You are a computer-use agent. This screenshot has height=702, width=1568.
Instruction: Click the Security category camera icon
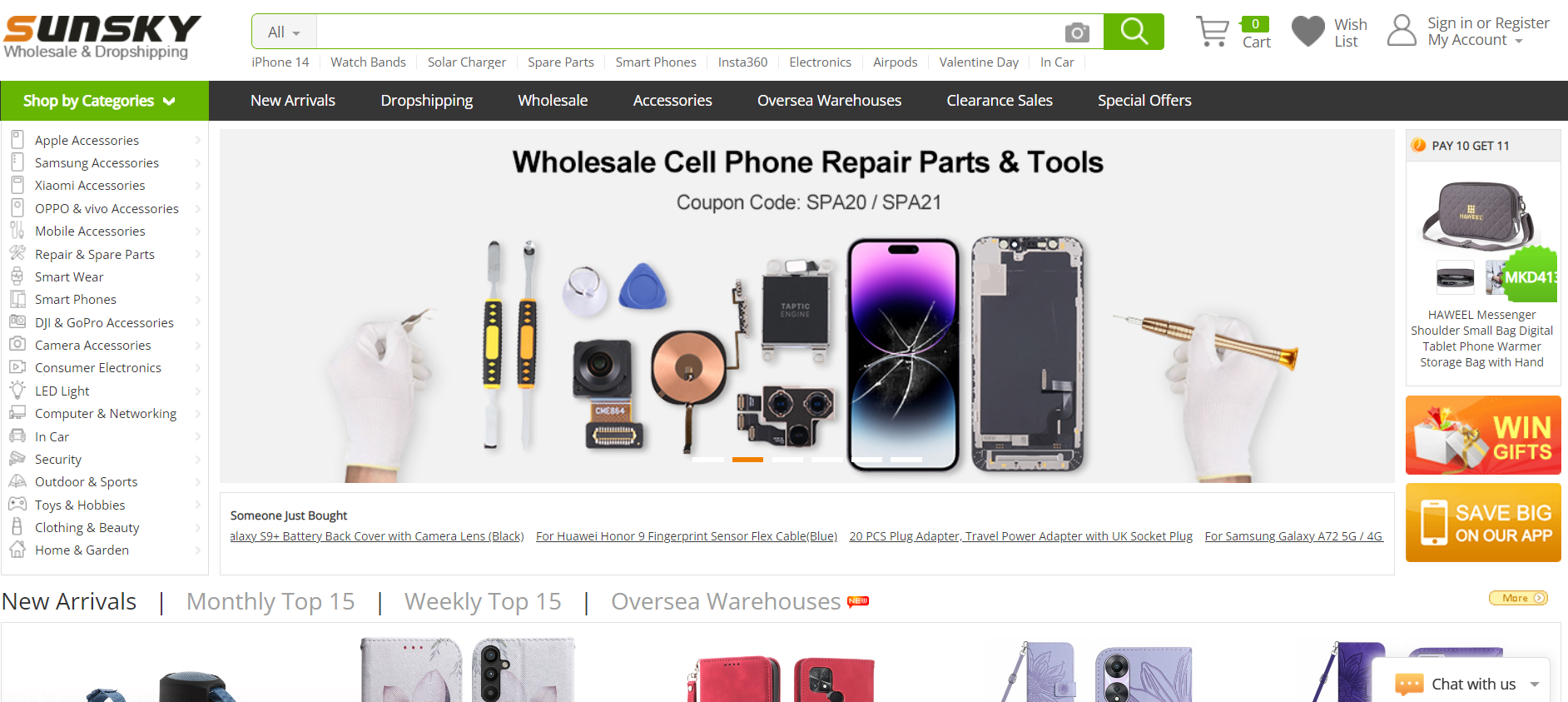tap(17, 459)
